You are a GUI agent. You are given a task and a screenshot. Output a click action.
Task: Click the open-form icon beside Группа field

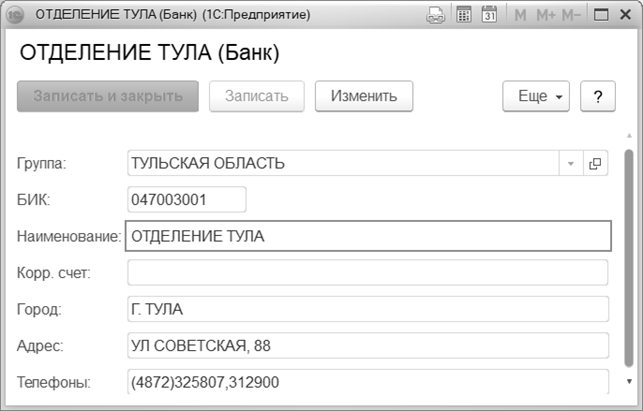point(595,163)
